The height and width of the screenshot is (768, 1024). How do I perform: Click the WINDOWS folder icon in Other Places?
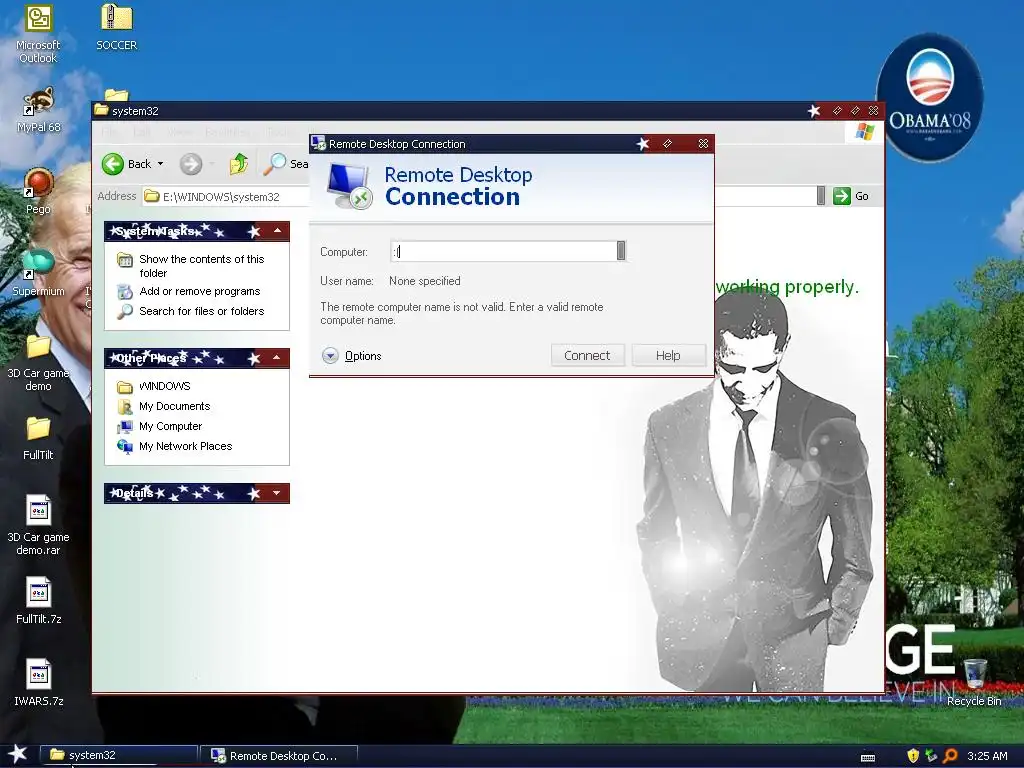point(125,387)
